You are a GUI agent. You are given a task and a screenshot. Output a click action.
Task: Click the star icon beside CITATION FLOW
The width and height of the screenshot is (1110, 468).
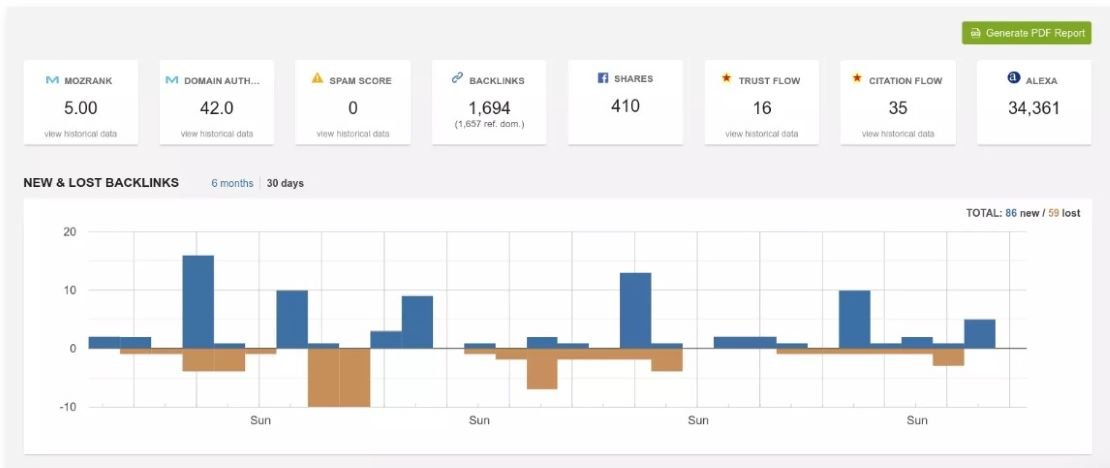tap(857, 78)
